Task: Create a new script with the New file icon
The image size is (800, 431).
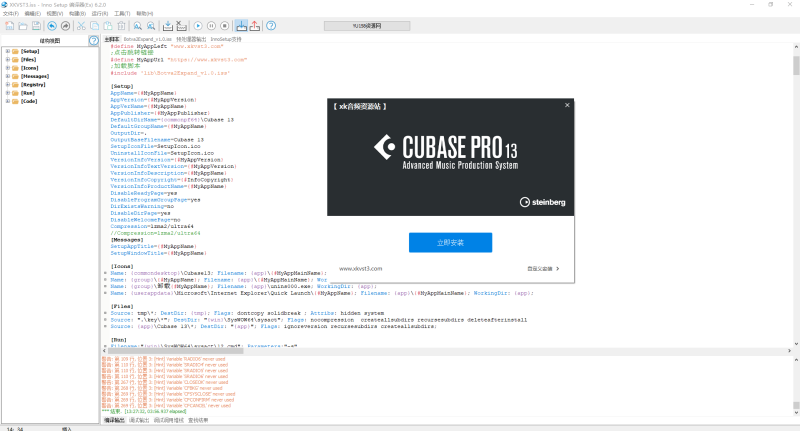Action: [x=10, y=26]
